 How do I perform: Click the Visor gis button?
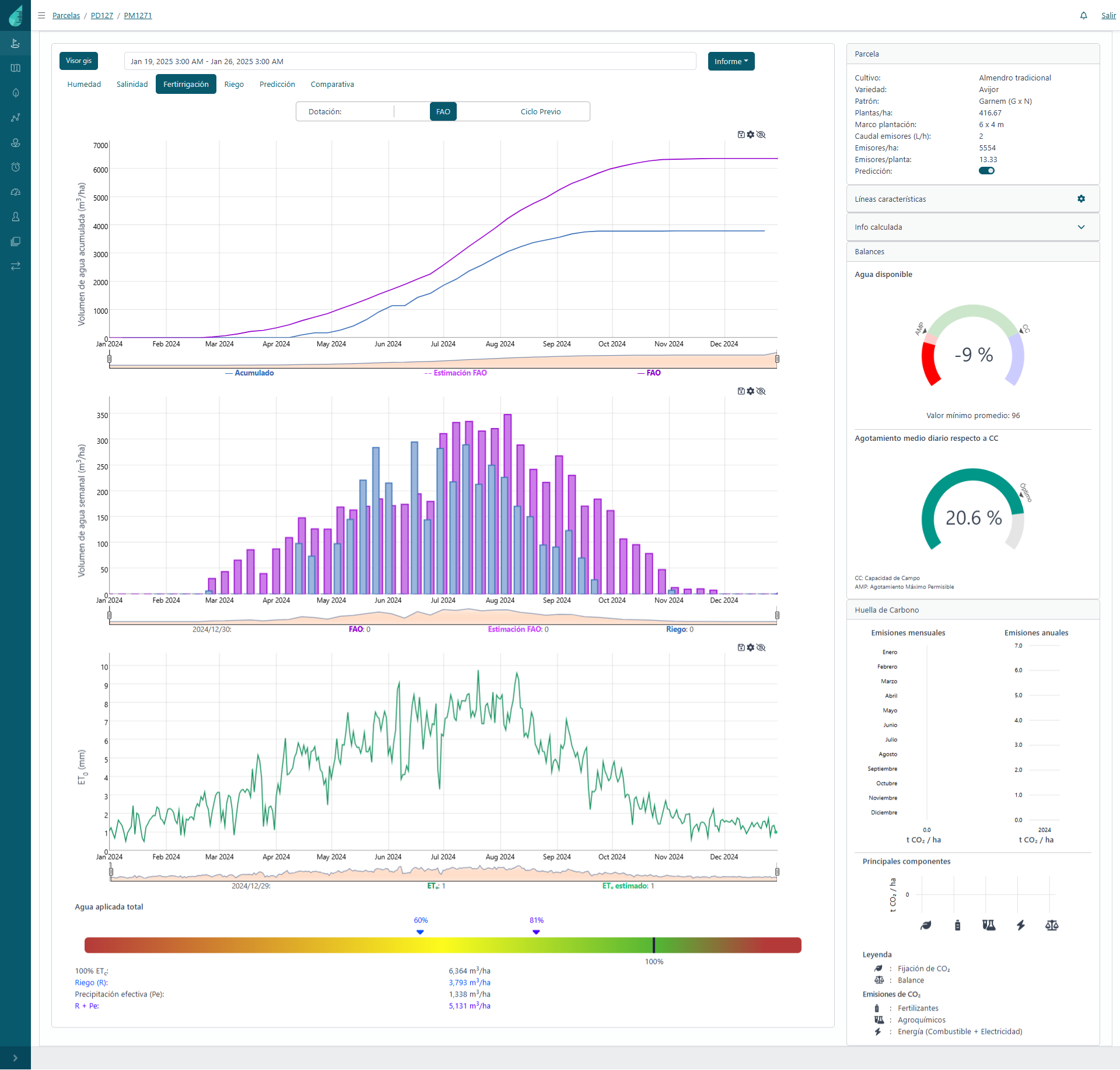79,61
